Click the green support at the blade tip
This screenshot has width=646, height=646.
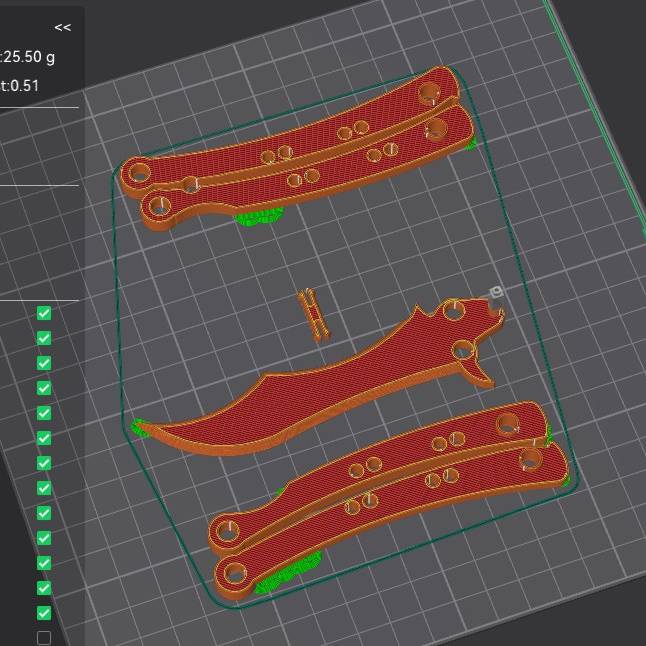point(139,428)
